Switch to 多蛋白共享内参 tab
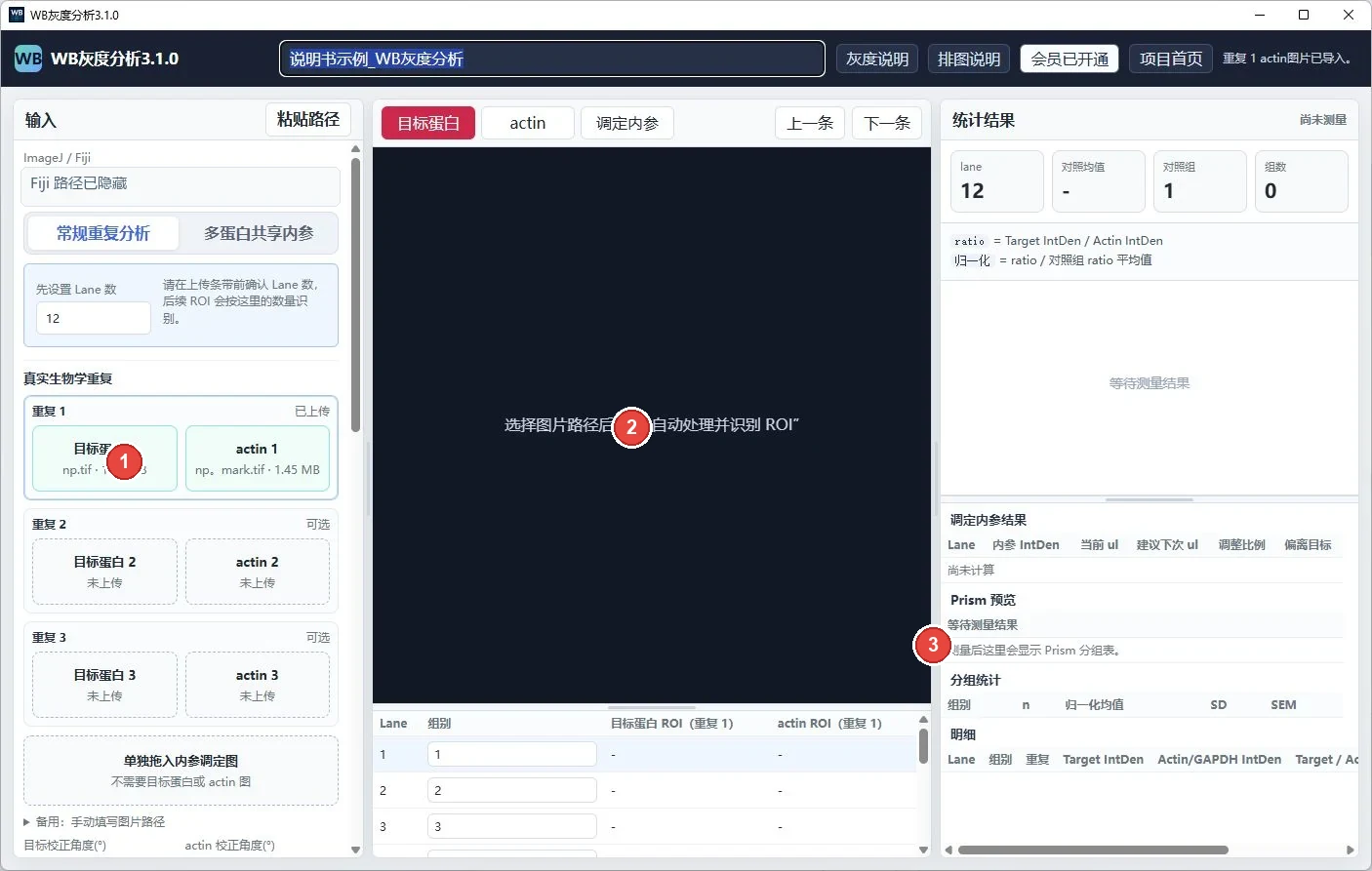The width and height of the screenshot is (1372, 871). [x=259, y=233]
